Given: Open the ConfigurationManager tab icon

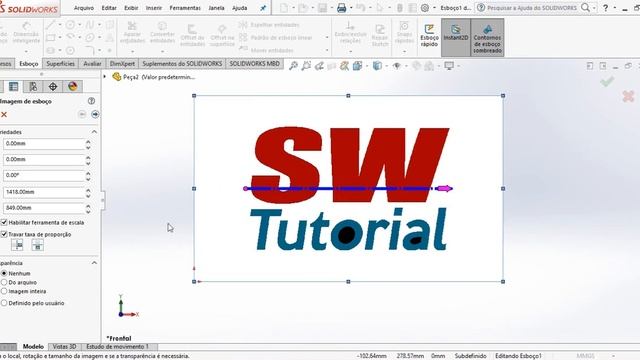Looking at the screenshot, I should (33, 87).
